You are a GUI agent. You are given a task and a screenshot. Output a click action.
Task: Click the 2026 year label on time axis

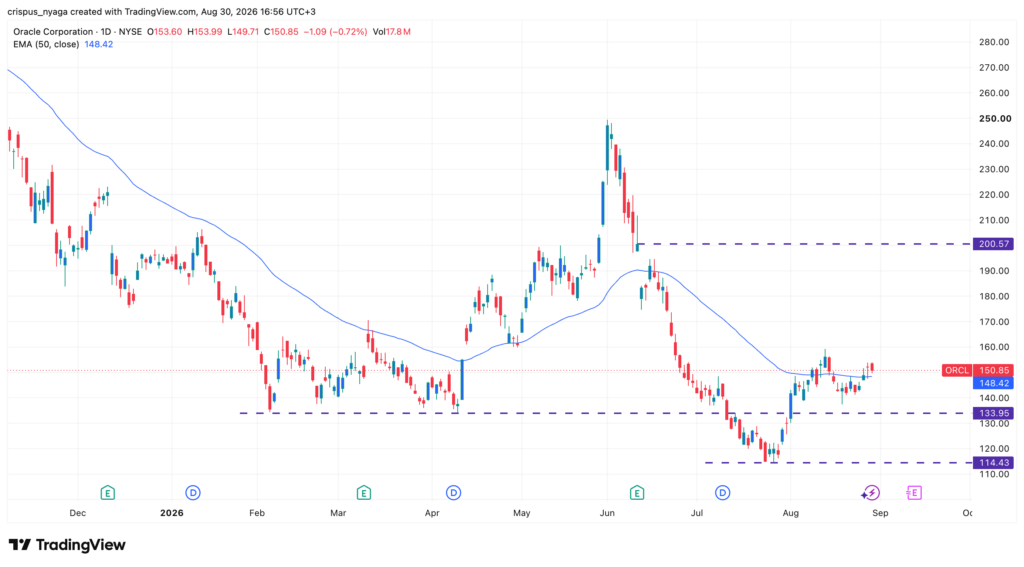pyautogui.click(x=172, y=513)
